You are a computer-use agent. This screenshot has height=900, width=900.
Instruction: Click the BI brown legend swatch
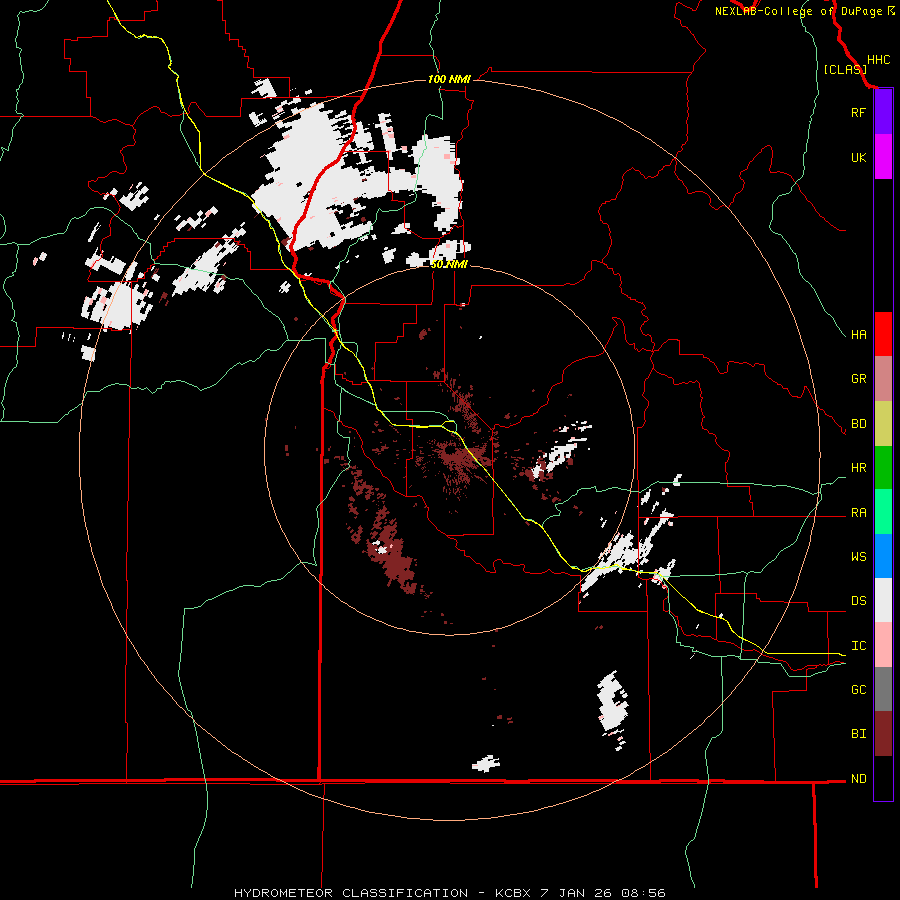click(883, 734)
